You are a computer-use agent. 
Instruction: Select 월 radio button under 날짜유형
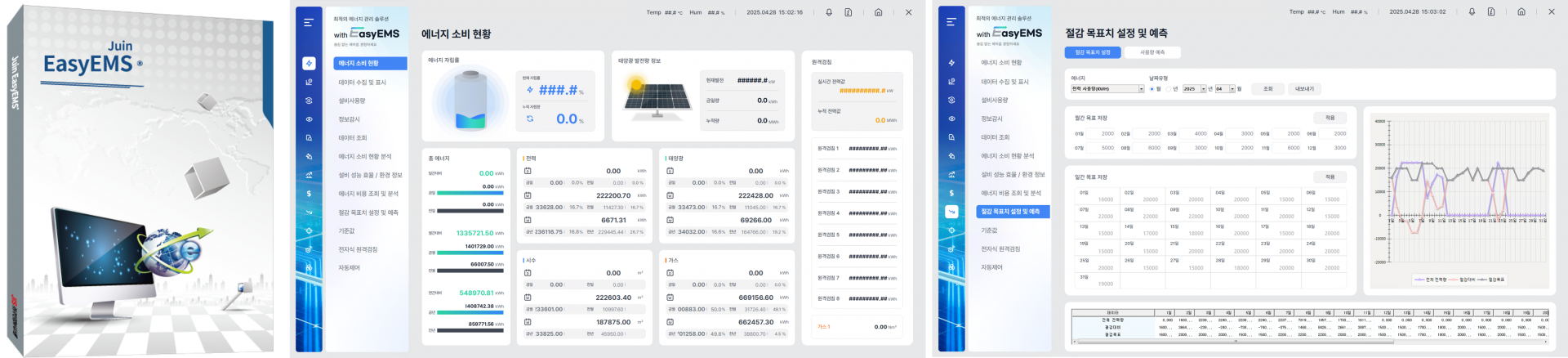pyautogui.click(x=1151, y=89)
